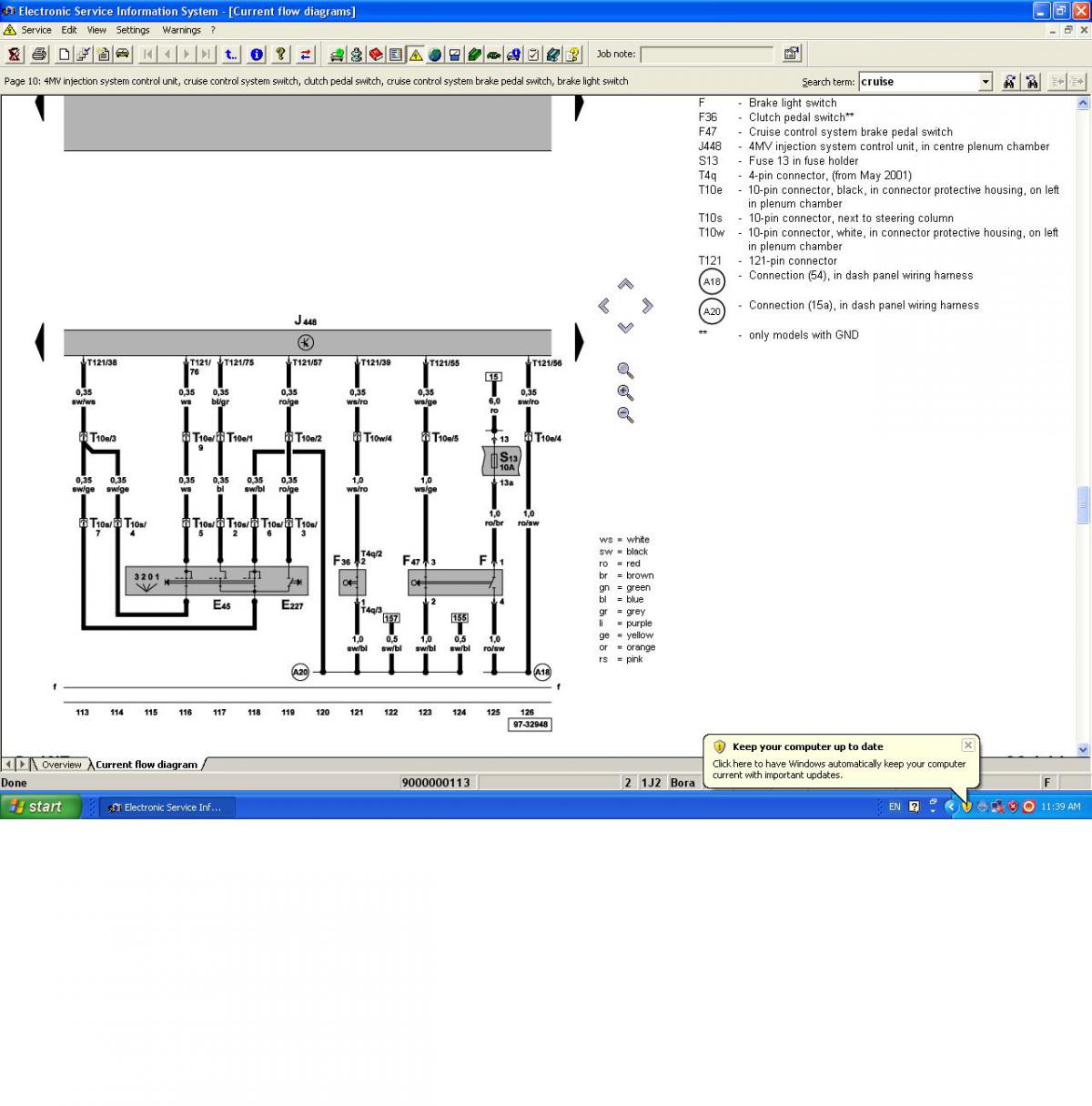Select the Current flow diagram tab
Viewport: 1092px width, 1106px height.
click(147, 765)
